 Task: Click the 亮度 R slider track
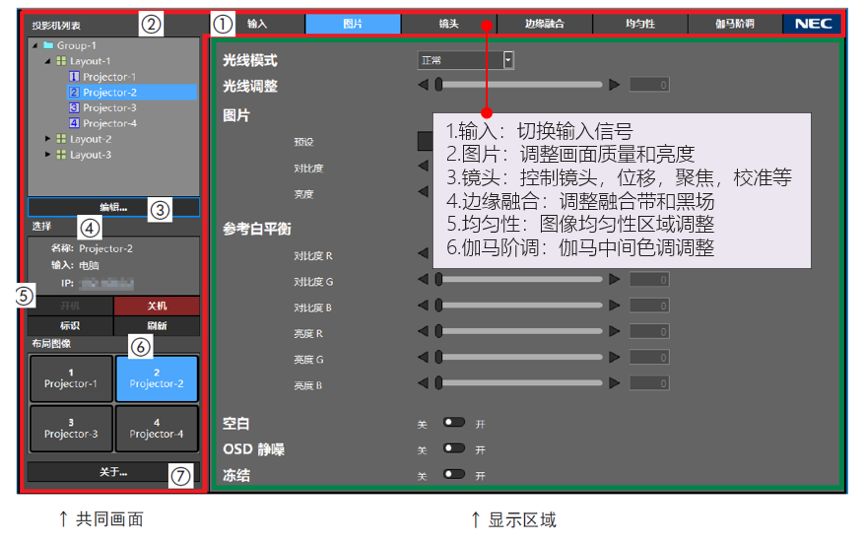pyautogui.click(x=519, y=332)
